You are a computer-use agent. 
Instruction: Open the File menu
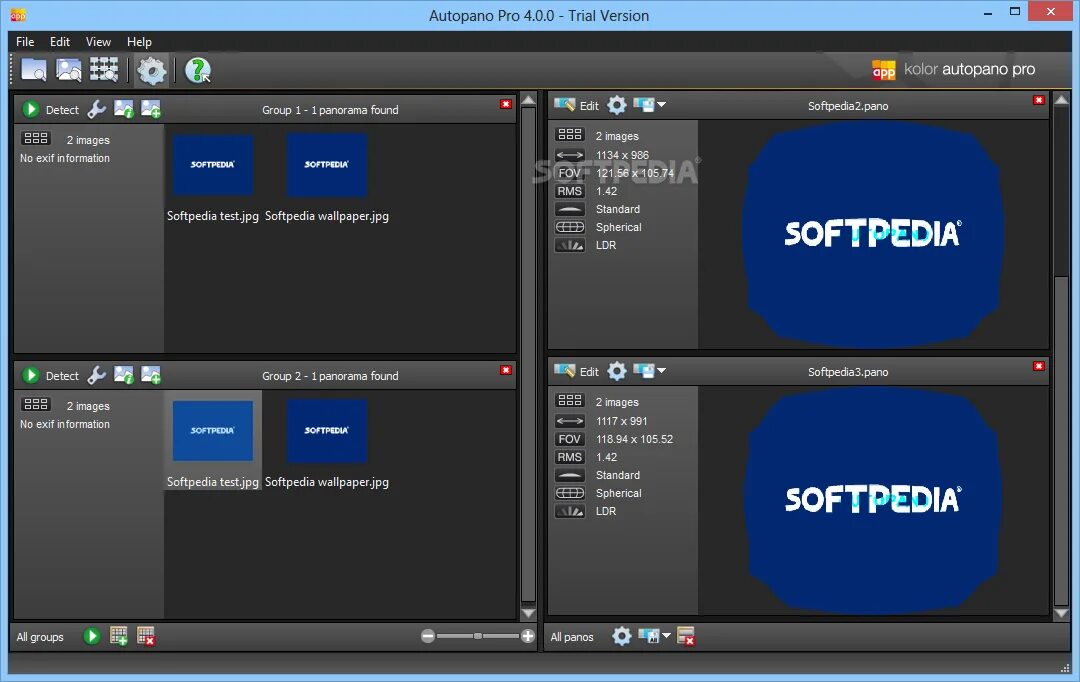pos(25,41)
